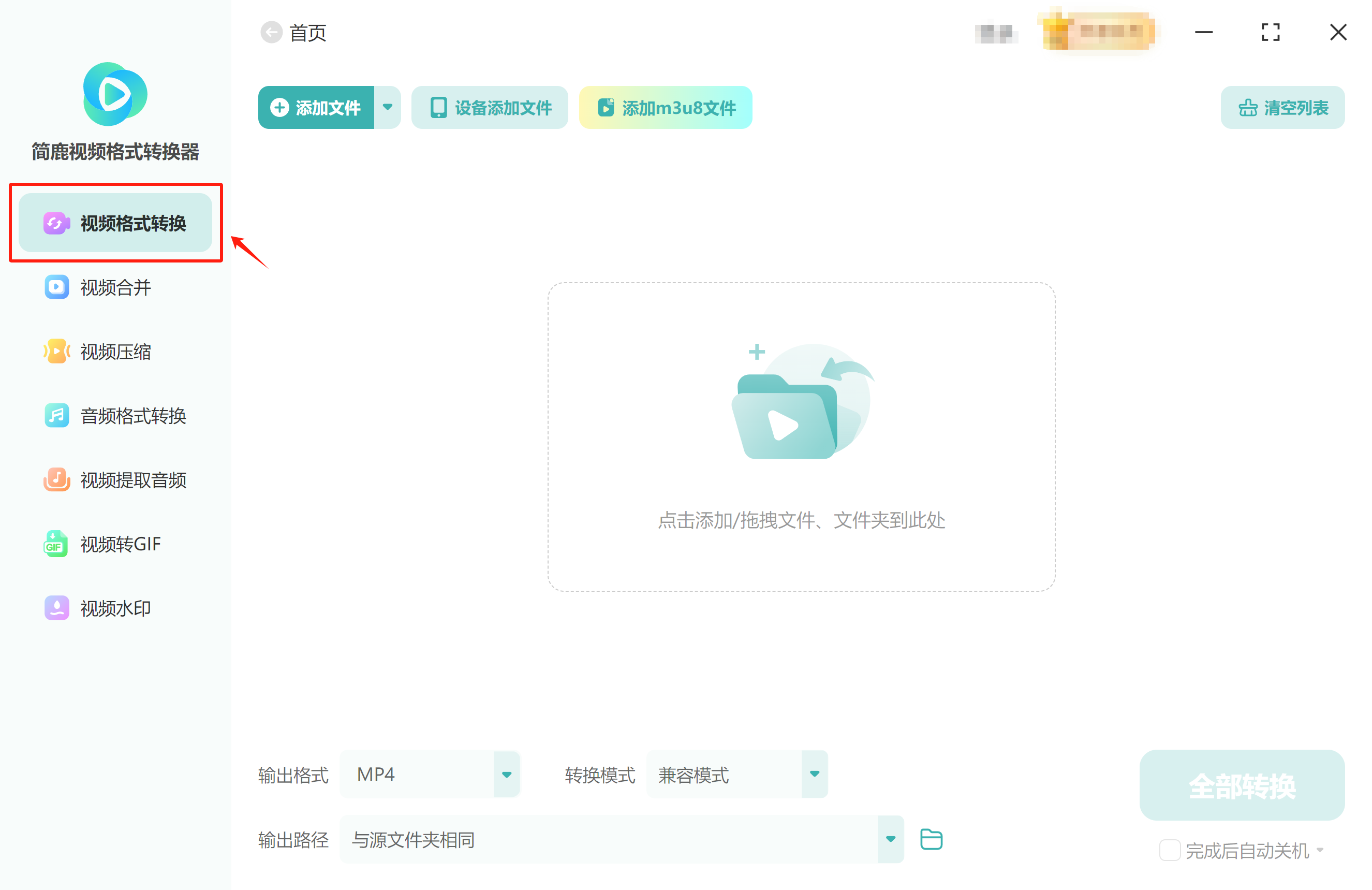The width and height of the screenshot is (1372, 890).
Task: Open the 输出路径 path dropdown
Action: click(890, 839)
